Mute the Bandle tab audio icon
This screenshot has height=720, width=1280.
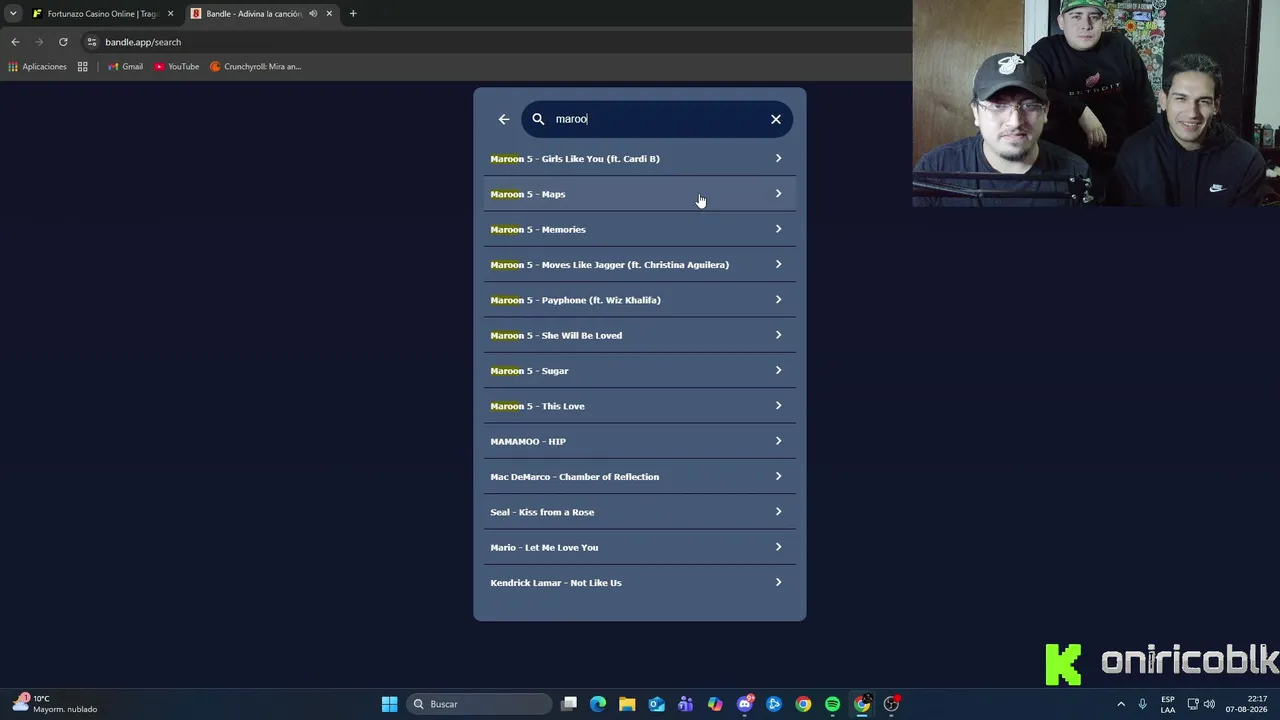tap(313, 14)
